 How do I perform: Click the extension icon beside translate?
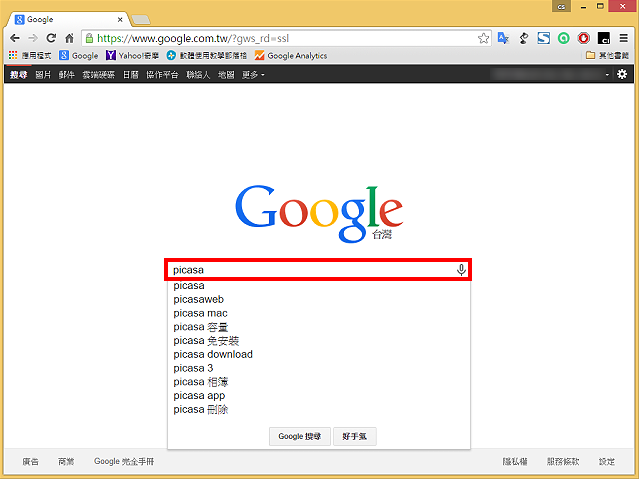point(523,38)
